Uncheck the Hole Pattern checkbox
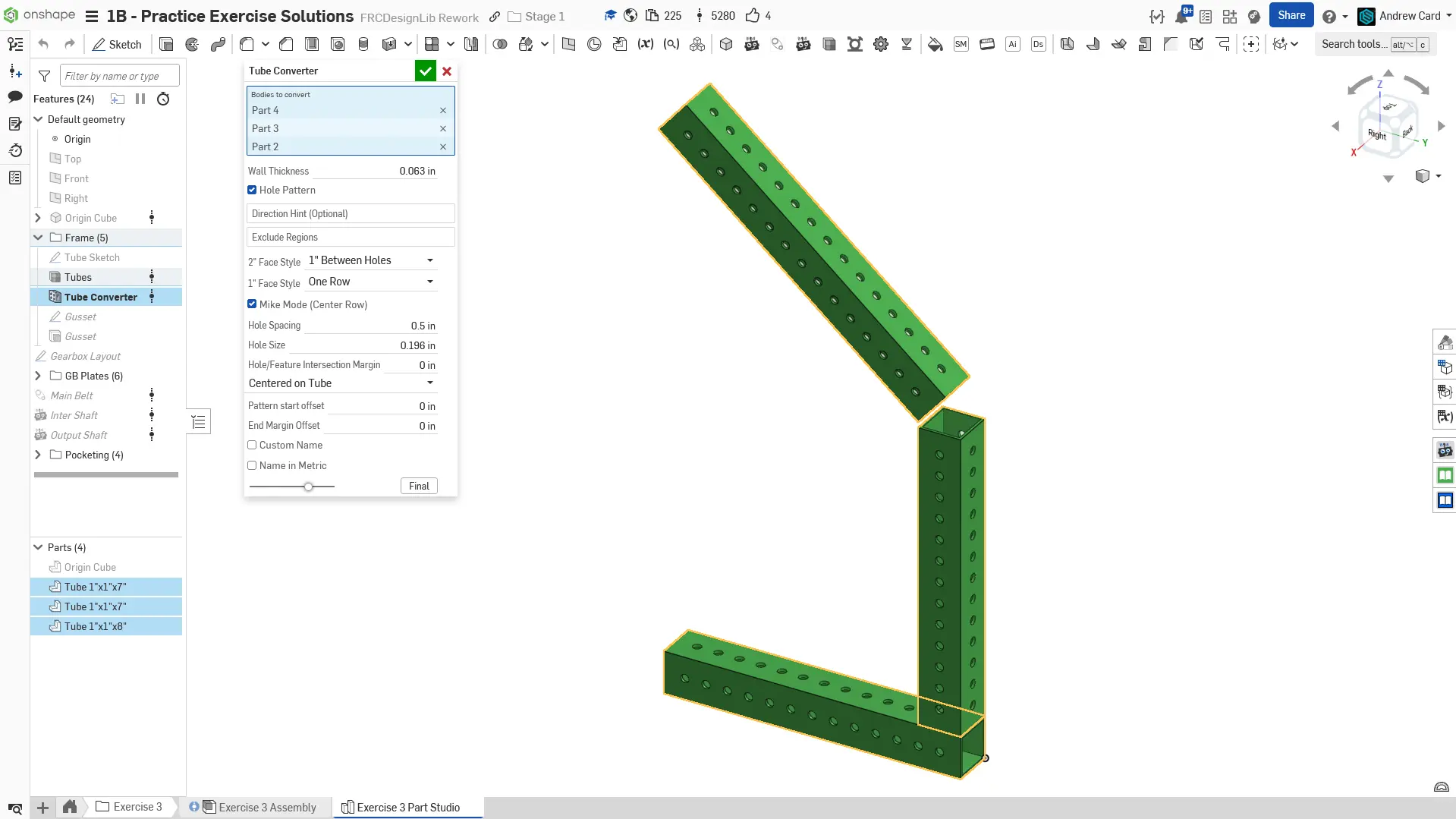 click(x=252, y=190)
